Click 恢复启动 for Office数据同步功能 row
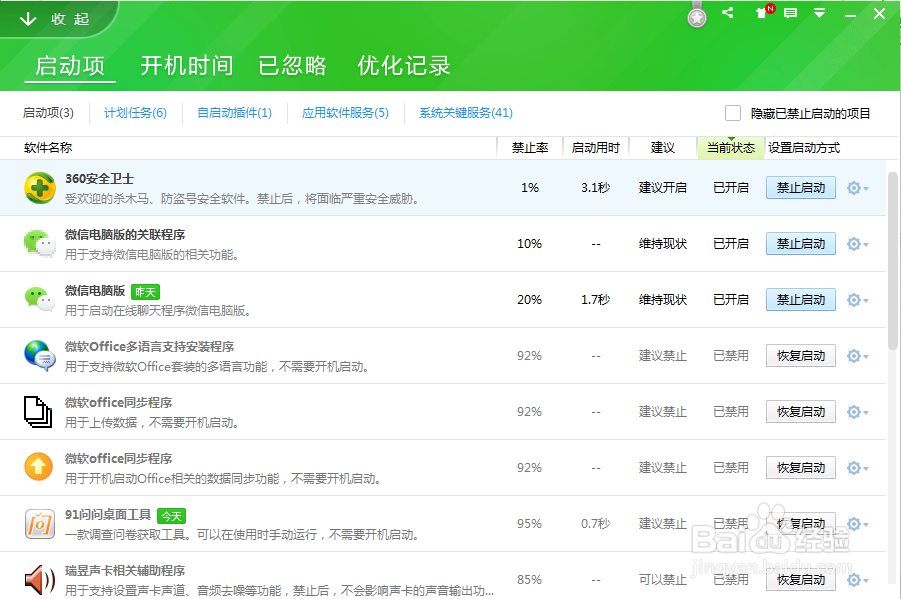Viewport: 901px width, 599px height. [x=800, y=467]
